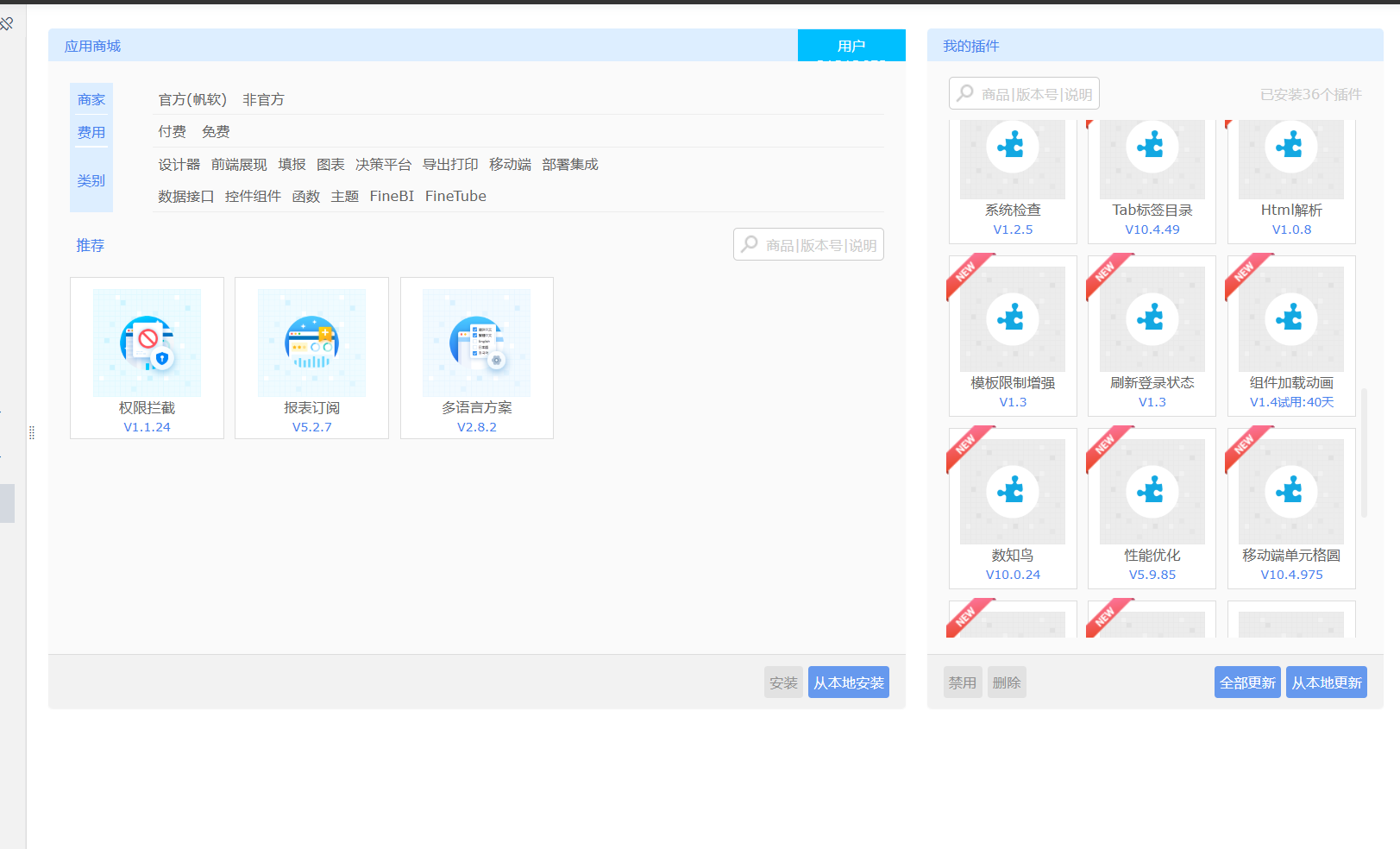Select the Tab标签目录 plugin icon

[1152, 160]
